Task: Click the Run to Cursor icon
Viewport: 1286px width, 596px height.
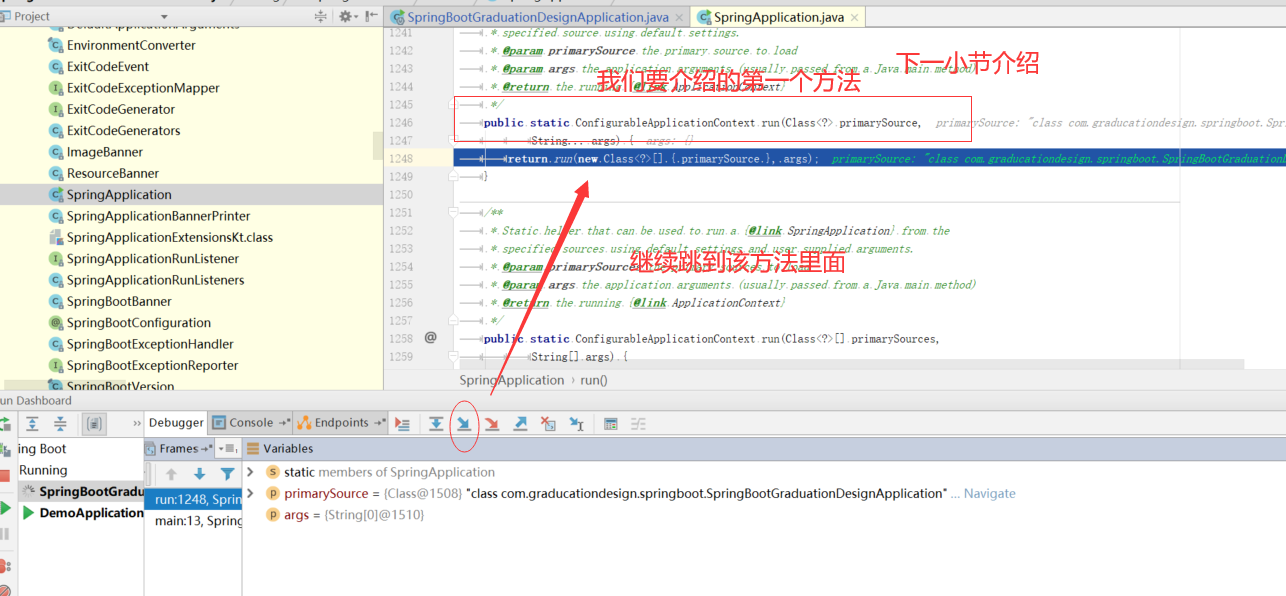Action: pos(575,423)
